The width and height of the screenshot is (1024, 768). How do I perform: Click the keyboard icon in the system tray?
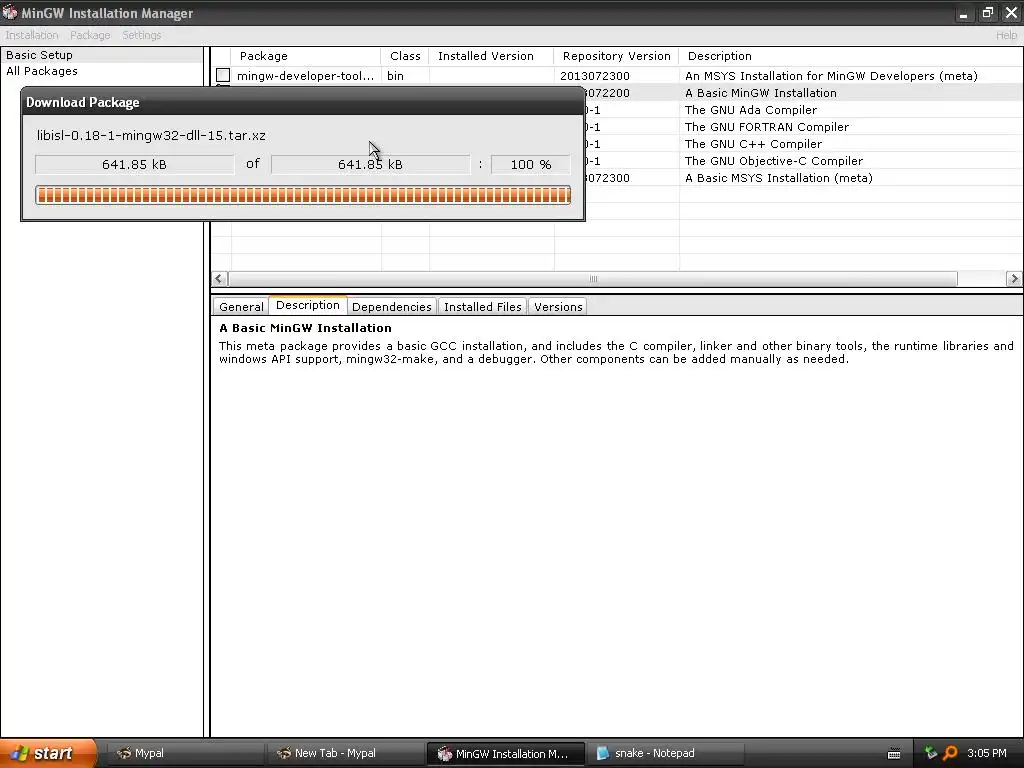[x=894, y=754]
